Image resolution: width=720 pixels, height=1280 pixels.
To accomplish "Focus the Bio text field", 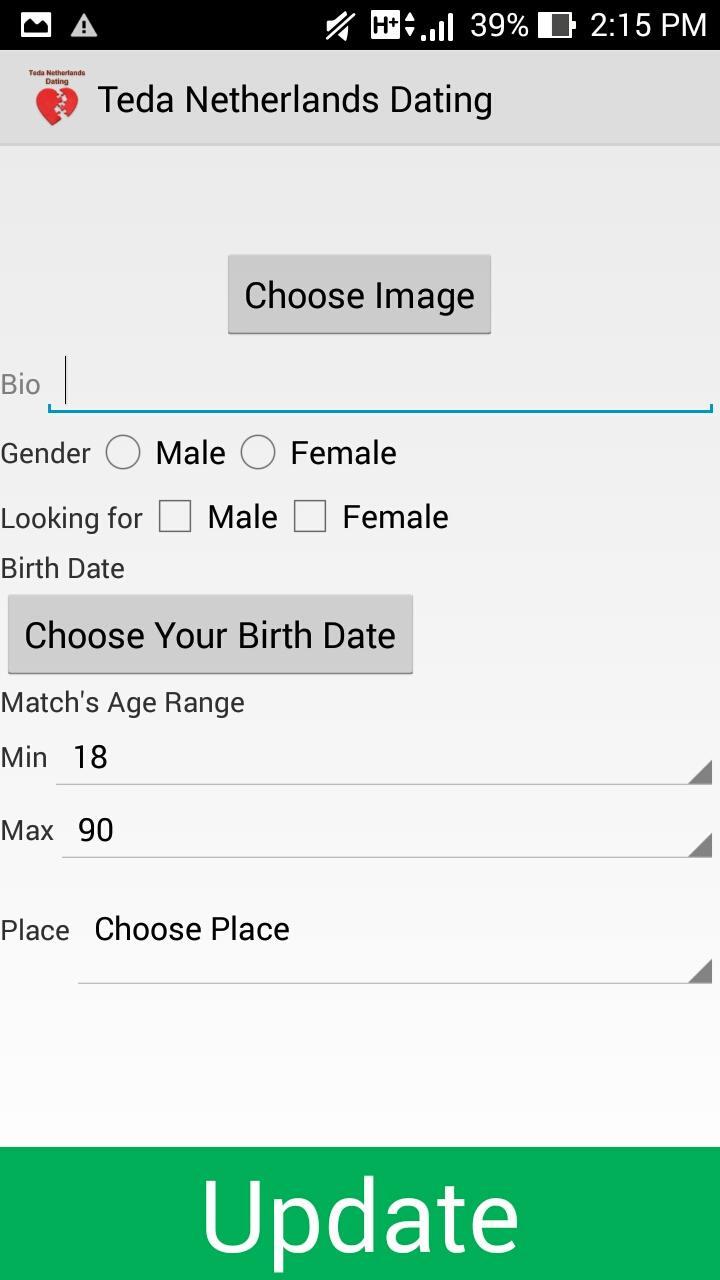I will [380, 385].
